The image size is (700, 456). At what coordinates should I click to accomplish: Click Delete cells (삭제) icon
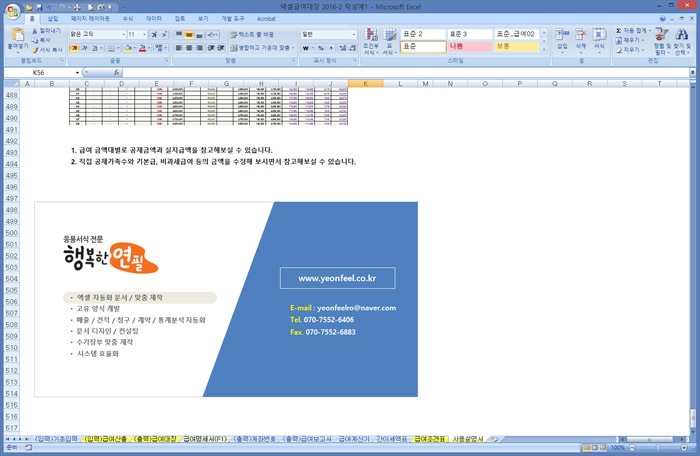point(580,39)
